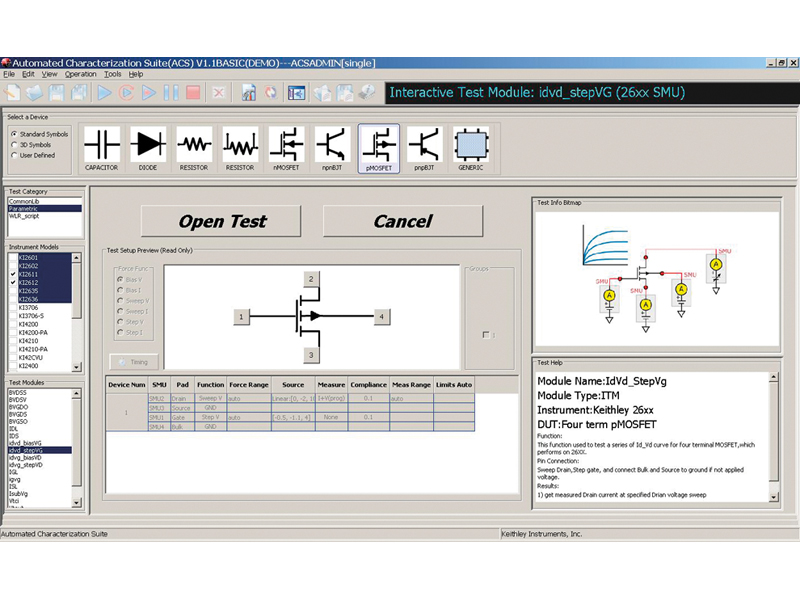
Task: Choose idvg_stepVD in Test Modules list
Action: point(28,465)
